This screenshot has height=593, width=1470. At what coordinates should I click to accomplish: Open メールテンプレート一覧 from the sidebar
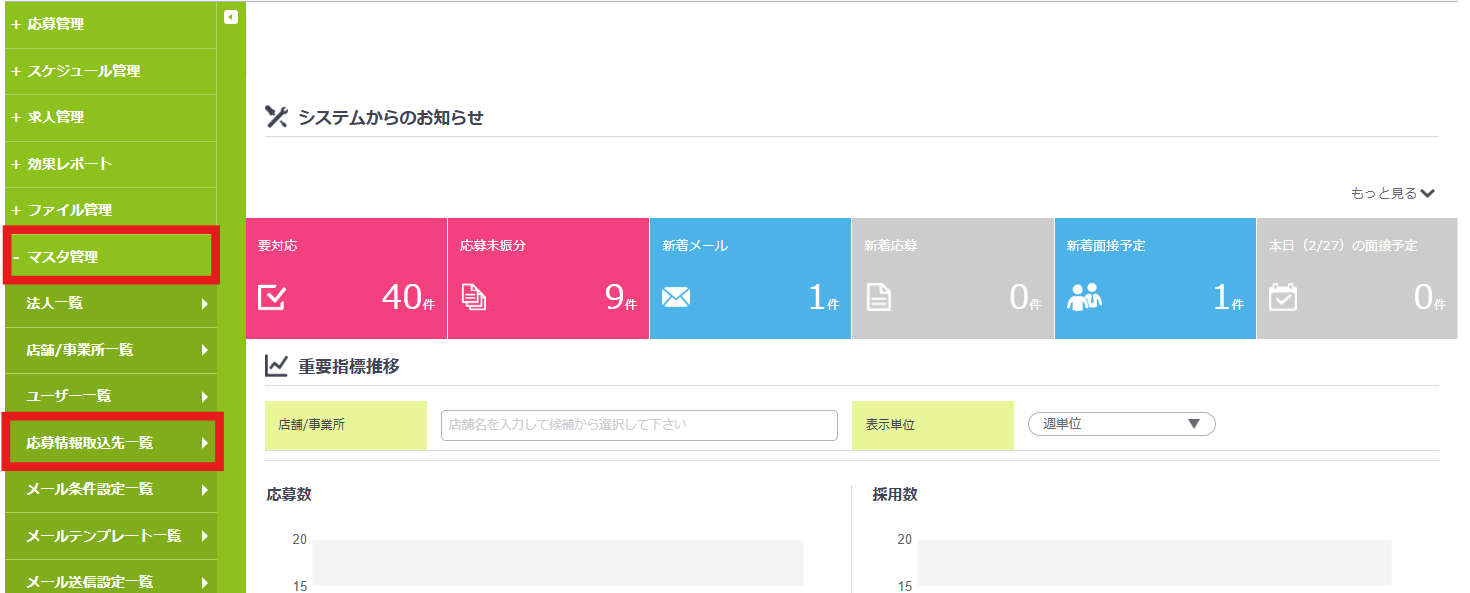110,536
